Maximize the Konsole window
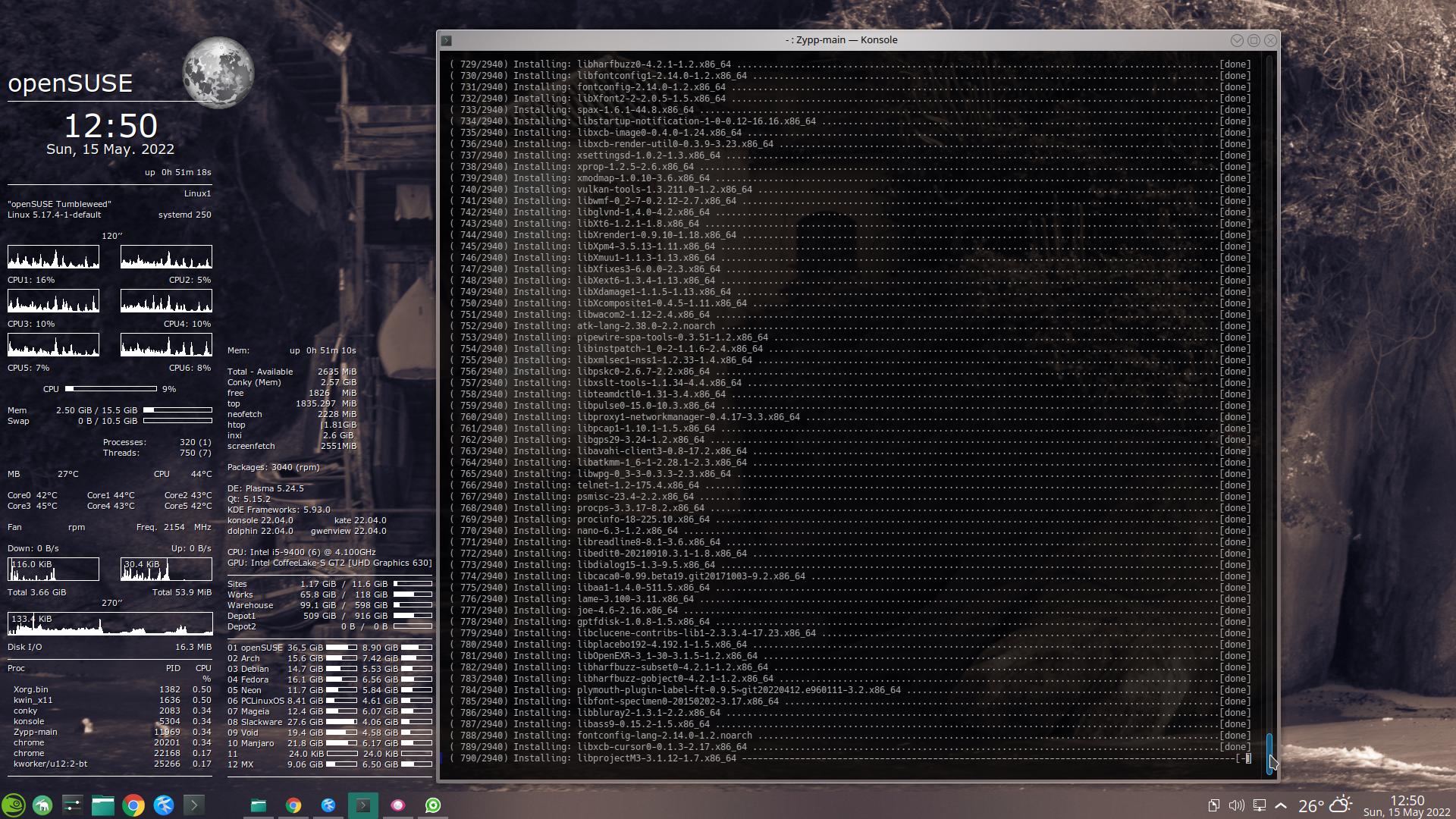1456x819 pixels. click(1254, 40)
